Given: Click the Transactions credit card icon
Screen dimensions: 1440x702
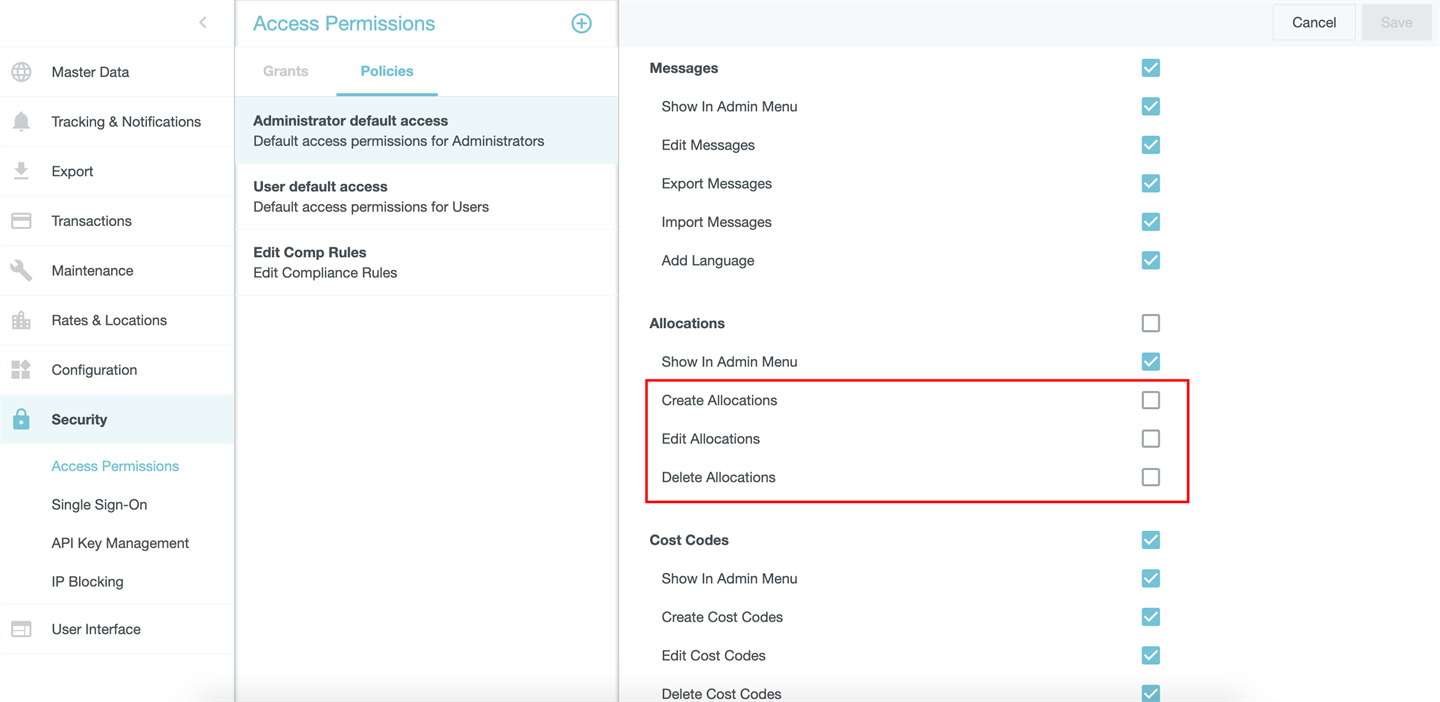Looking at the screenshot, I should pyautogui.click(x=21, y=221).
